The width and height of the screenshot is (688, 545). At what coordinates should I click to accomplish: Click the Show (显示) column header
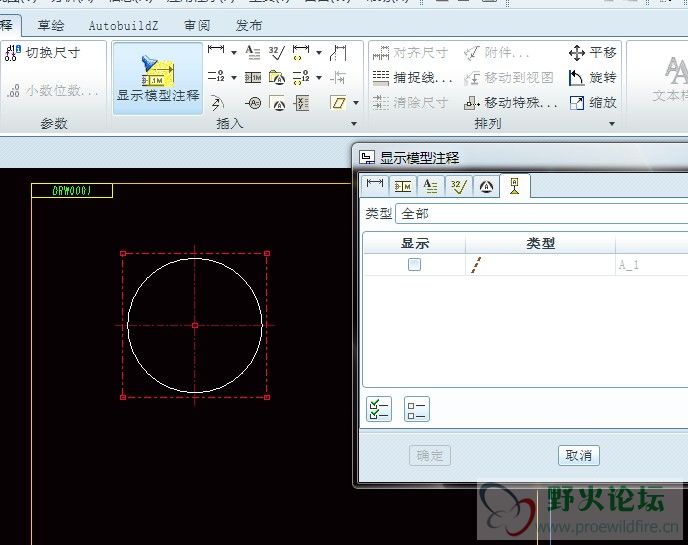[x=415, y=243]
